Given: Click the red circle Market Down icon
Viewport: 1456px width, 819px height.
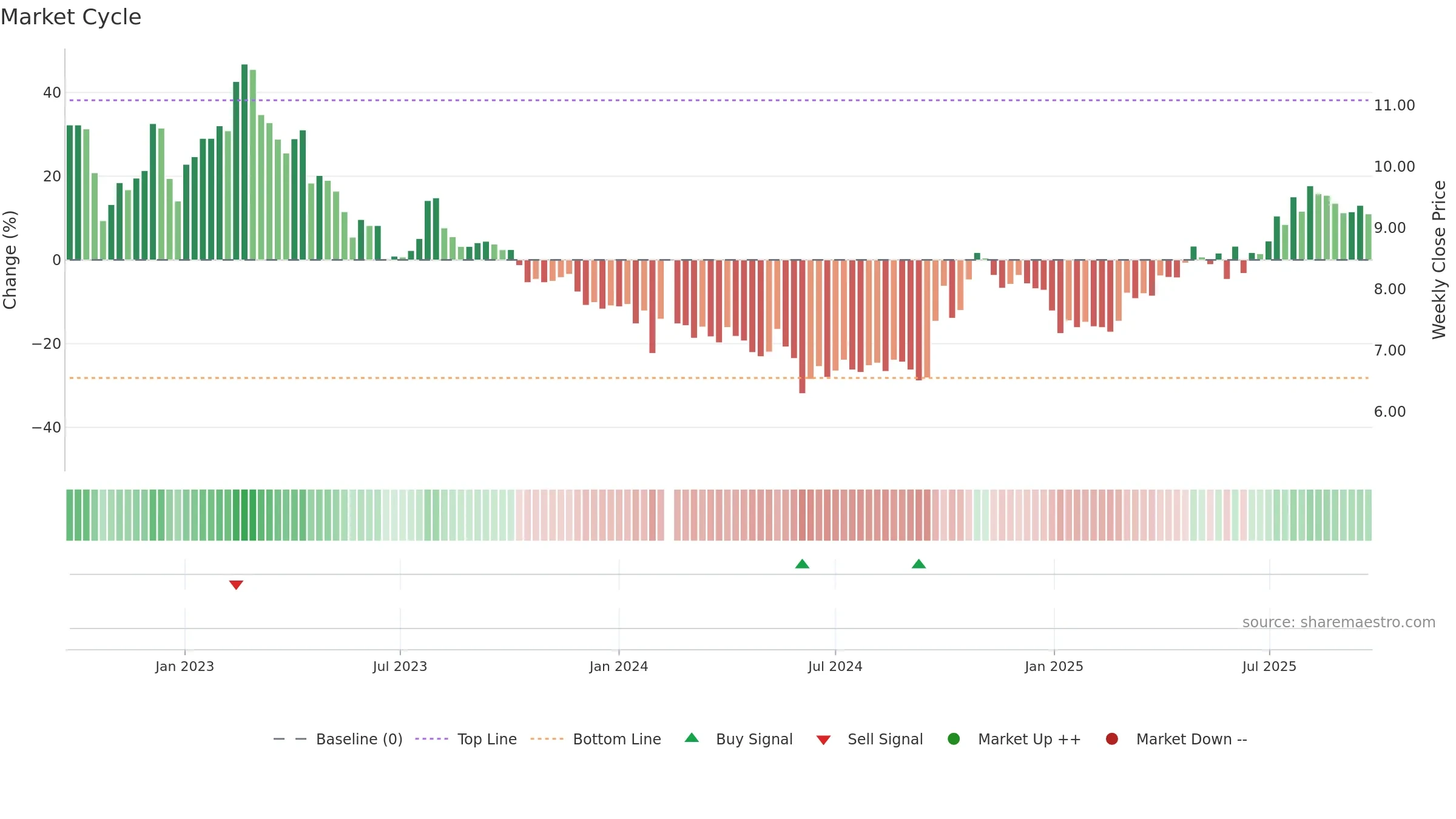Looking at the screenshot, I should pos(1112,739).
